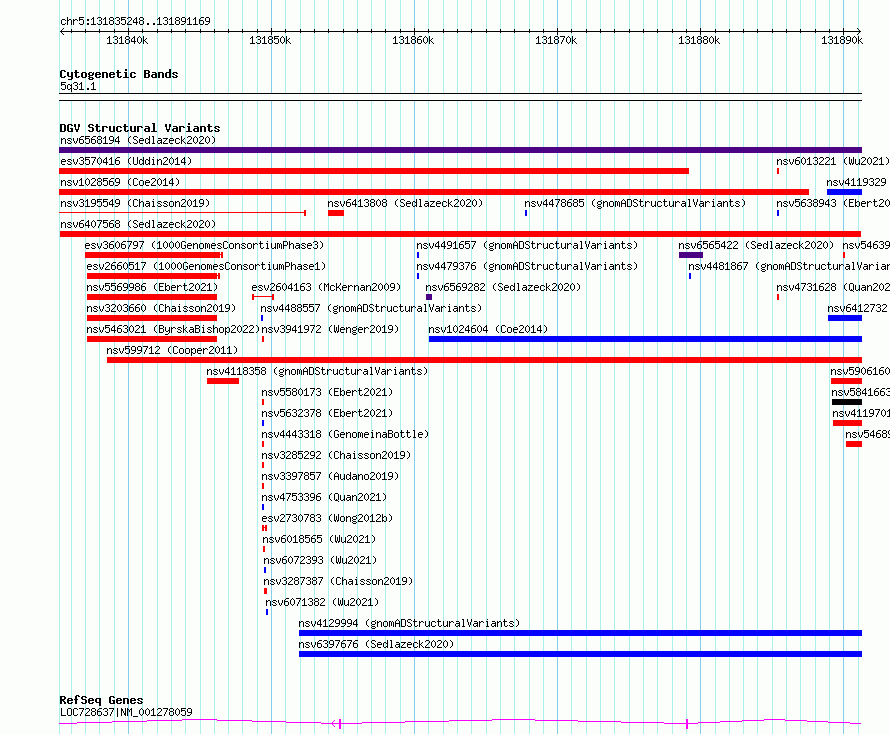Viewport: 890px width, 734px height.
Task: Click the purple bar under nsv6568194
Action: tap(460, 150)
